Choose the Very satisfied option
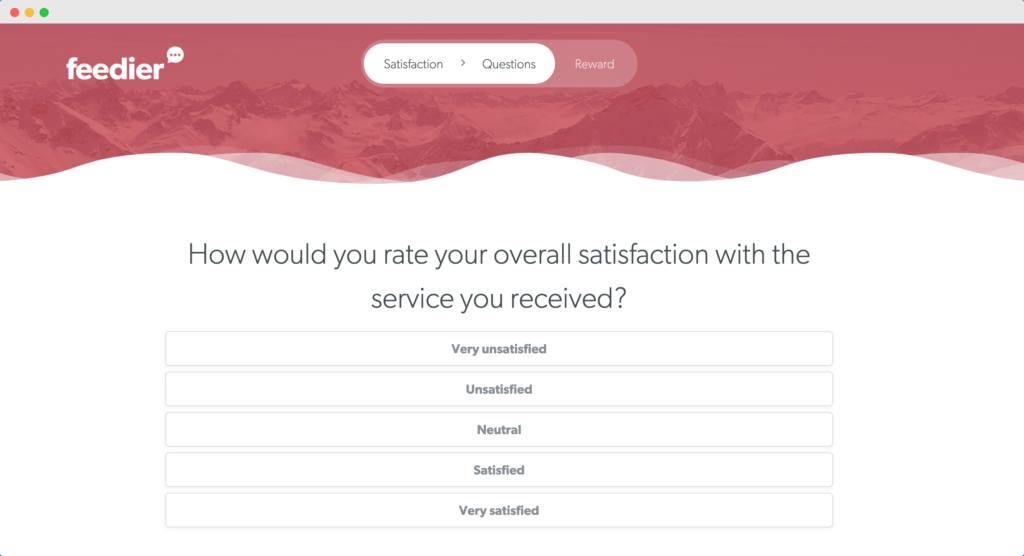 499,510
